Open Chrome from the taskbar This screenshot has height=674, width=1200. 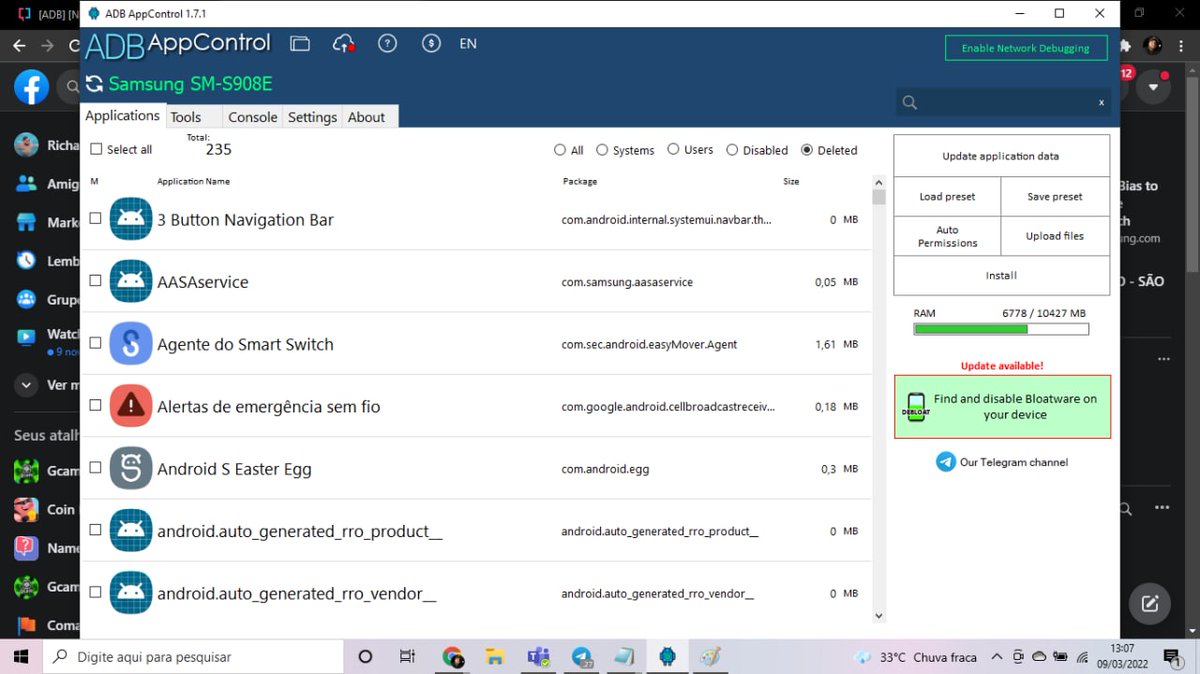453,657
